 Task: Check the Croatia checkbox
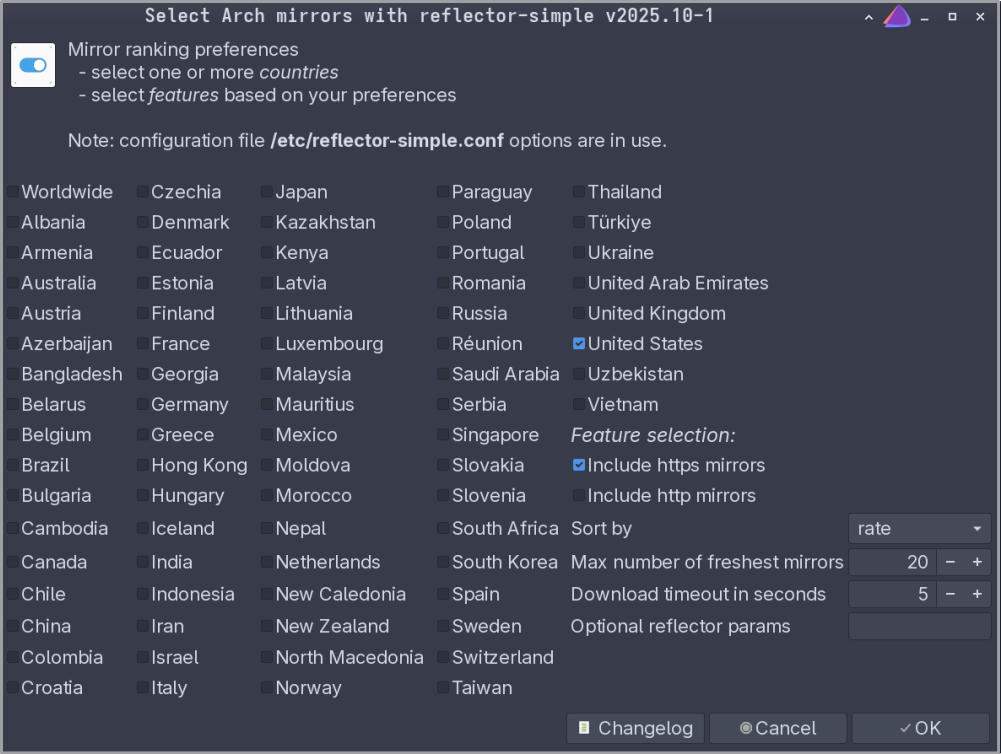13,688
